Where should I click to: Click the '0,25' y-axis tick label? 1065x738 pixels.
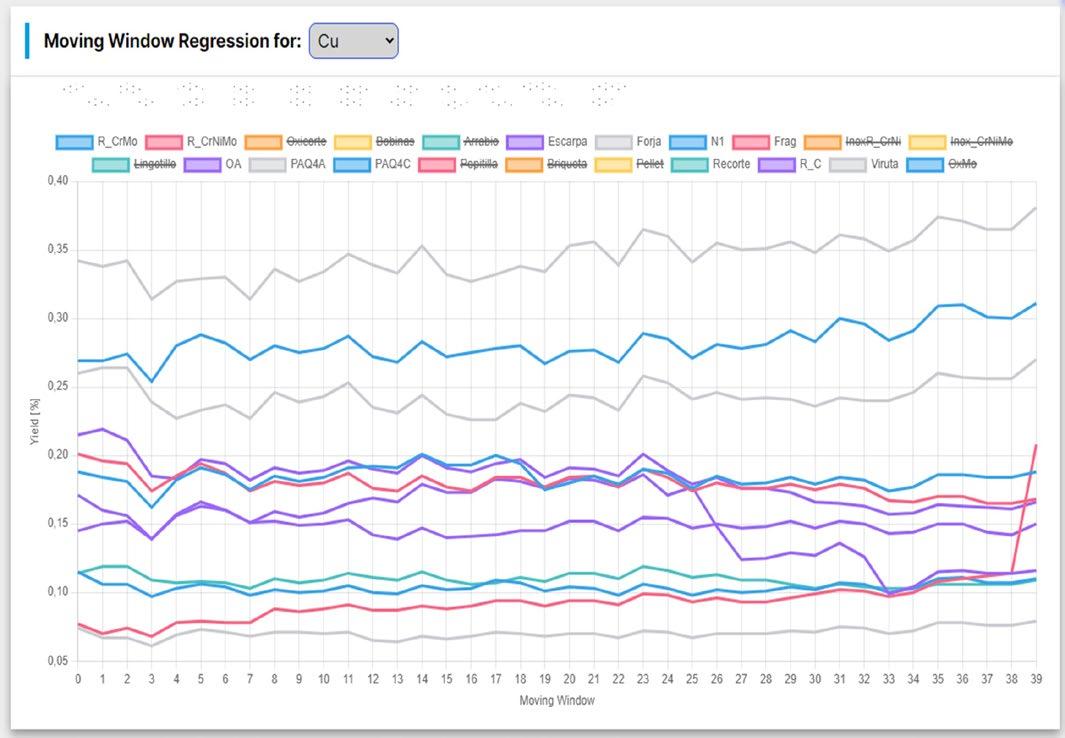pyautogui.click(x=58, y=386)
